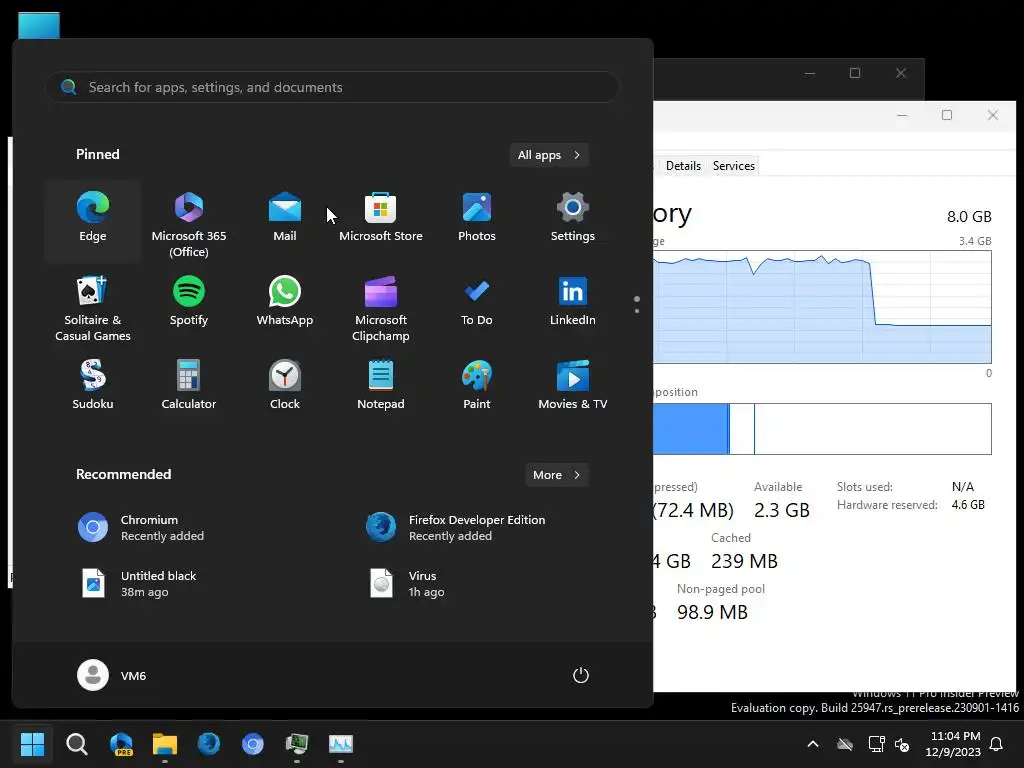
Task: Open recommended Chromium app
Action: pyautogui.click(x=188, y=528)
